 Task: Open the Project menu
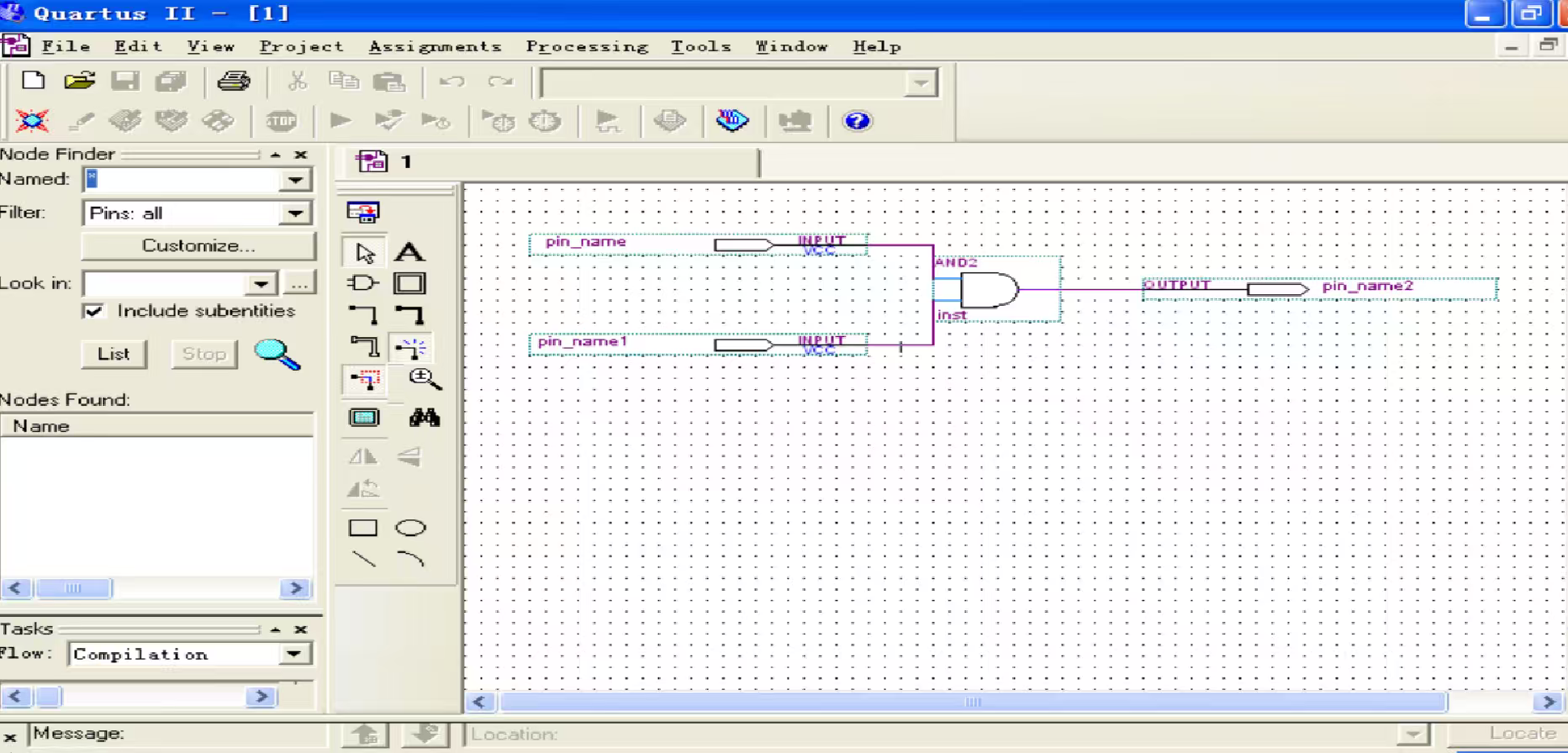click(x=301, y=46)
